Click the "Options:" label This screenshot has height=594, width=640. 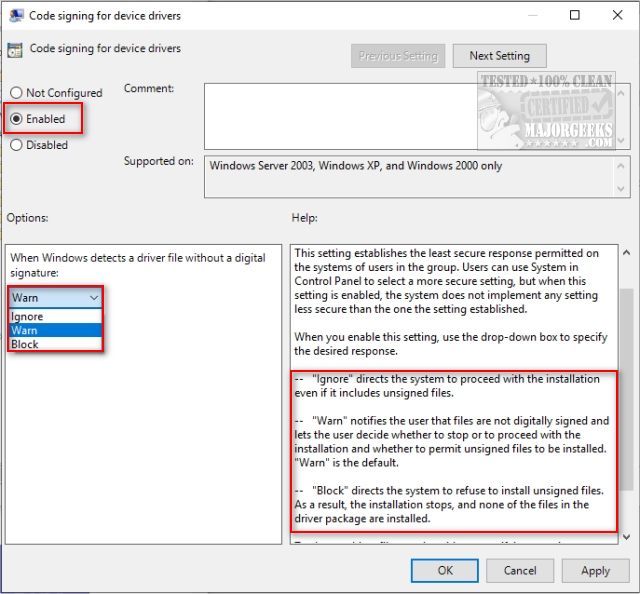point(27,218)
